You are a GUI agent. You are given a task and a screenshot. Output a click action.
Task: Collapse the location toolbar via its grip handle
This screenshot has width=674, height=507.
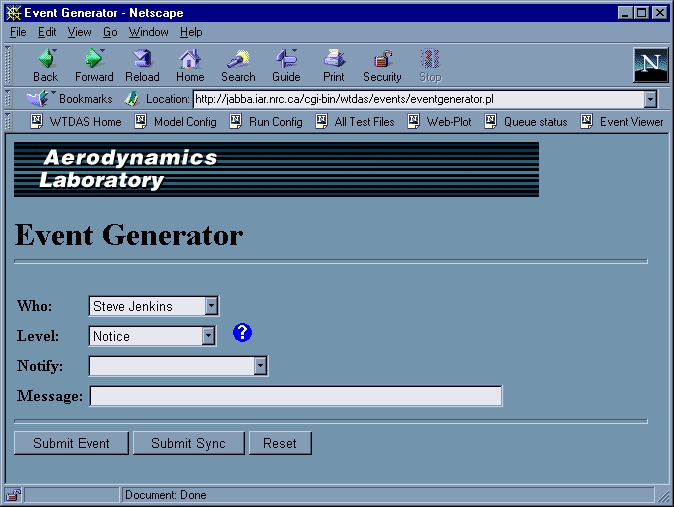pyautogui.click(x=7, y=99)
